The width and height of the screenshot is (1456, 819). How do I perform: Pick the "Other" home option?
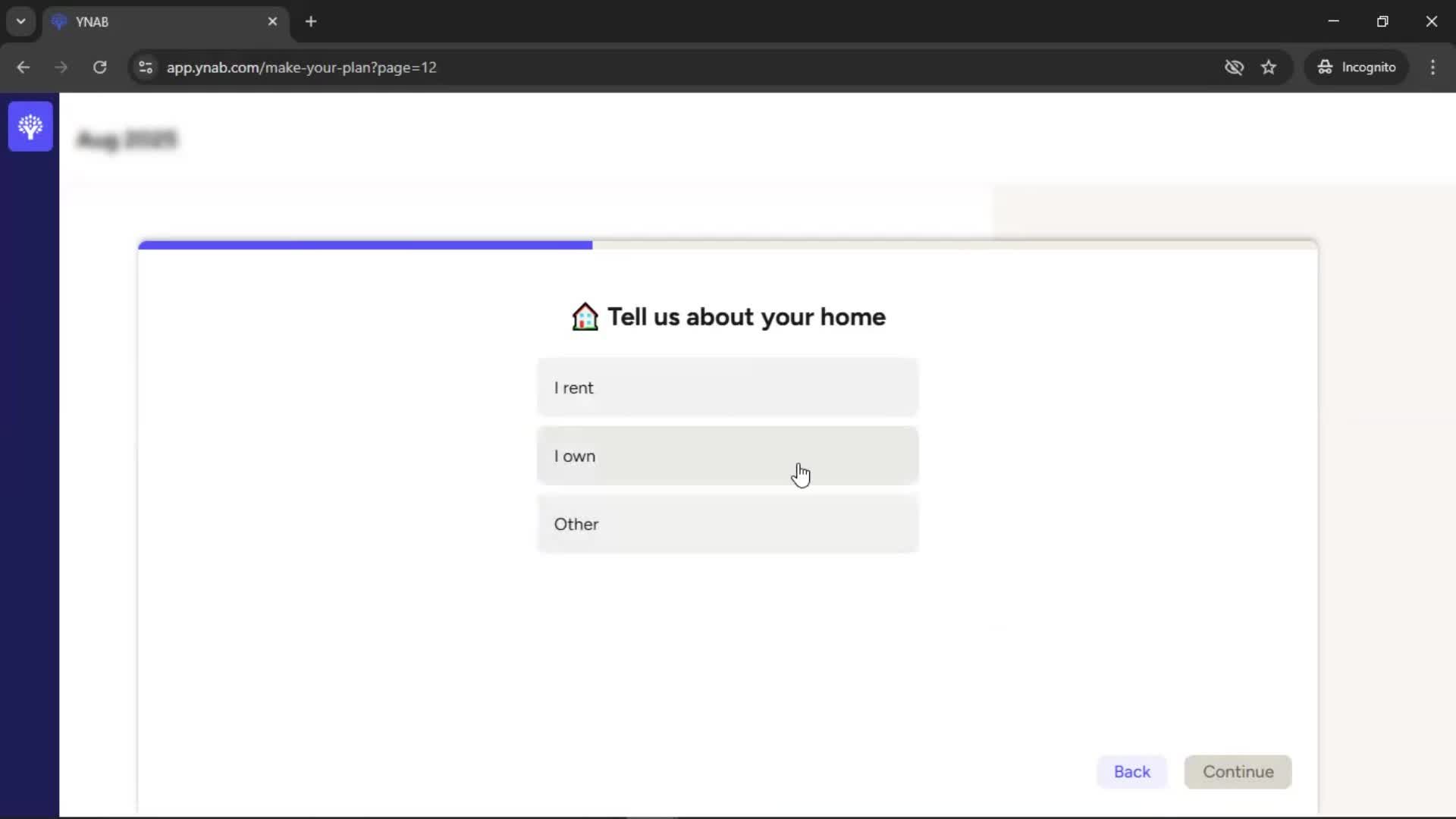point(727,524)
